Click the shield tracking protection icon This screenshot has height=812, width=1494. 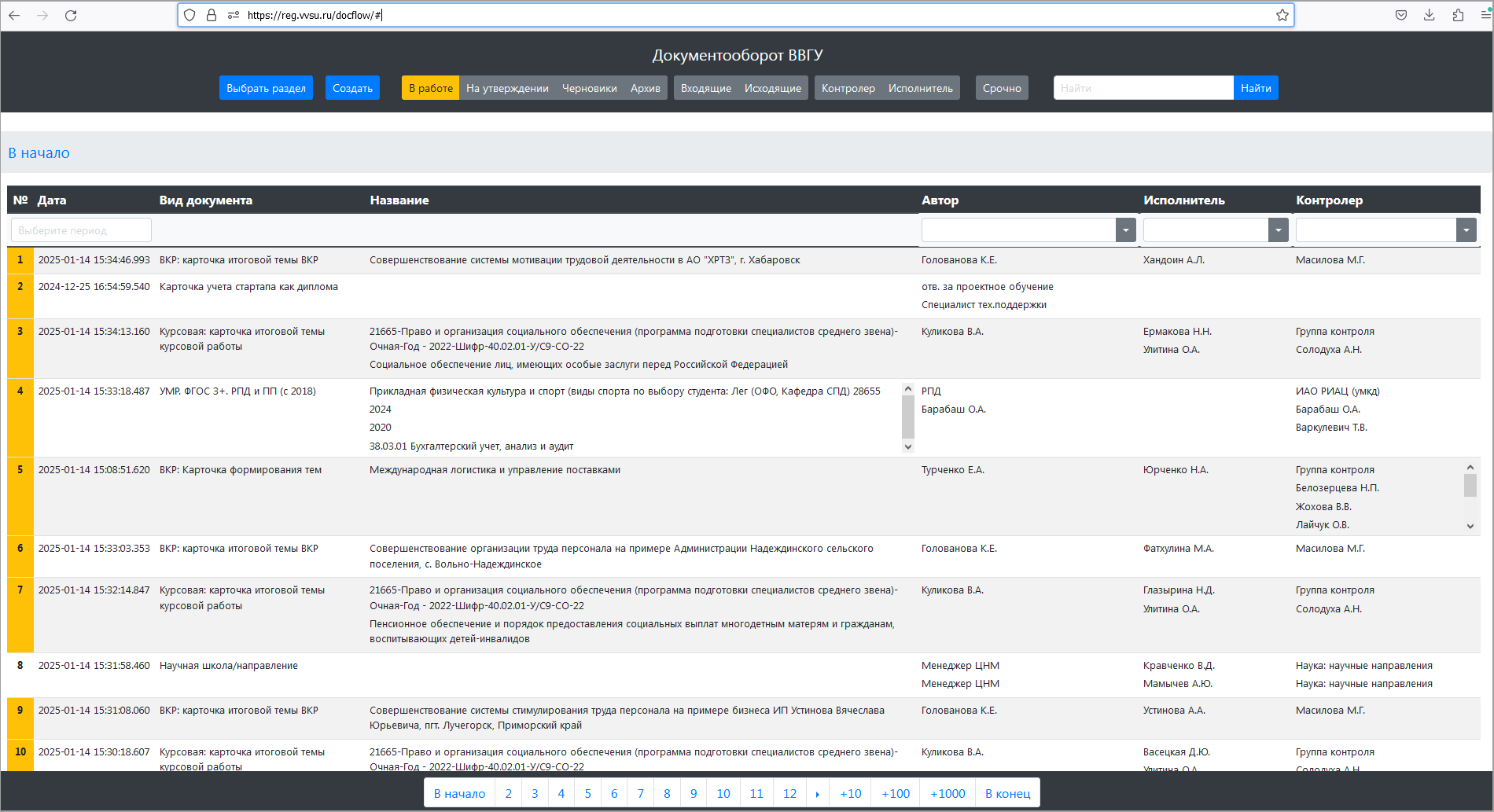click(190, 15)
